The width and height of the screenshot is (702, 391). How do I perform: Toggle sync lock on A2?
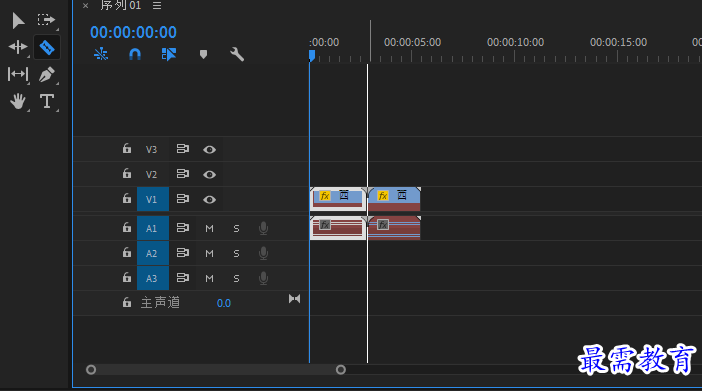(x=182, y=253)
